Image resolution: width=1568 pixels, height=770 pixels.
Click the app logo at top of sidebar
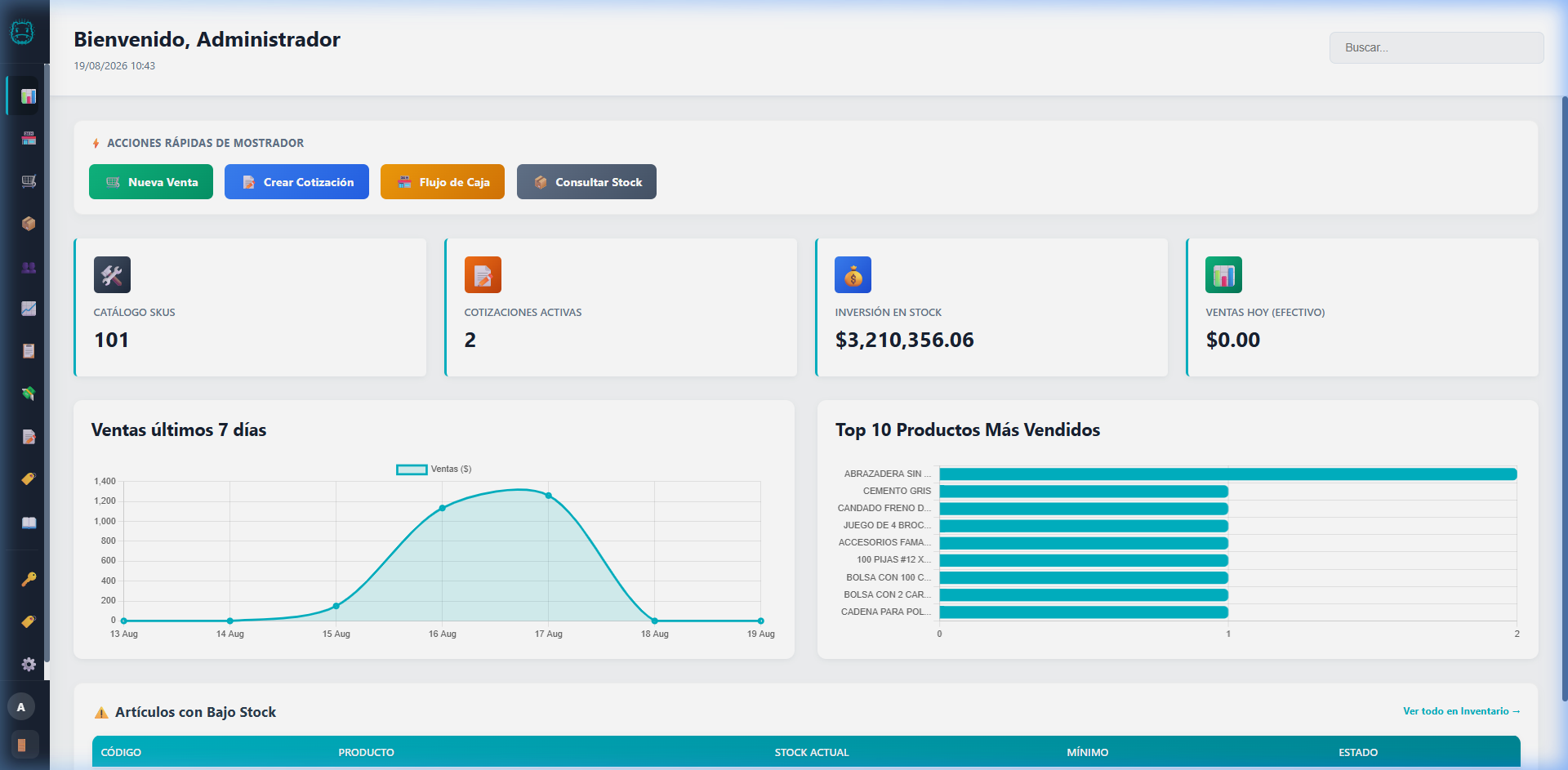(22, 32)
